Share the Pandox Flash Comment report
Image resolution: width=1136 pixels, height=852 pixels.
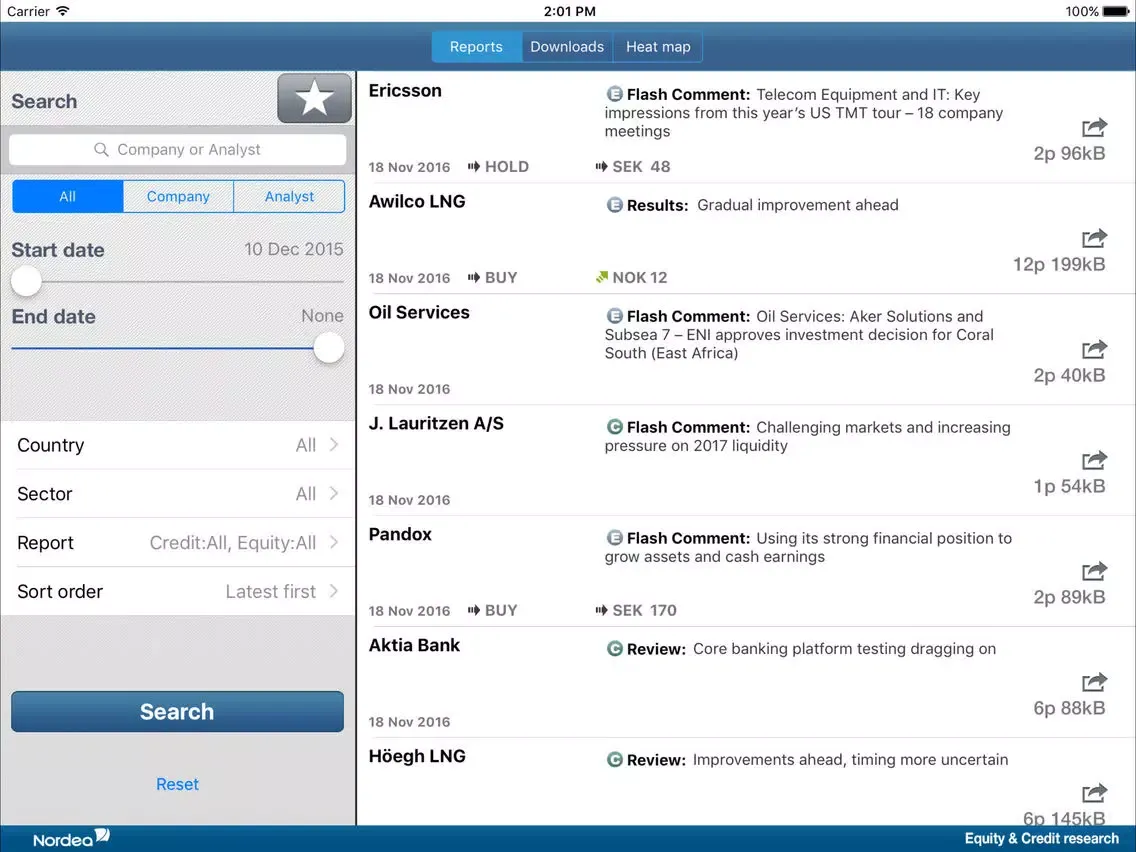pos(1094,571)
